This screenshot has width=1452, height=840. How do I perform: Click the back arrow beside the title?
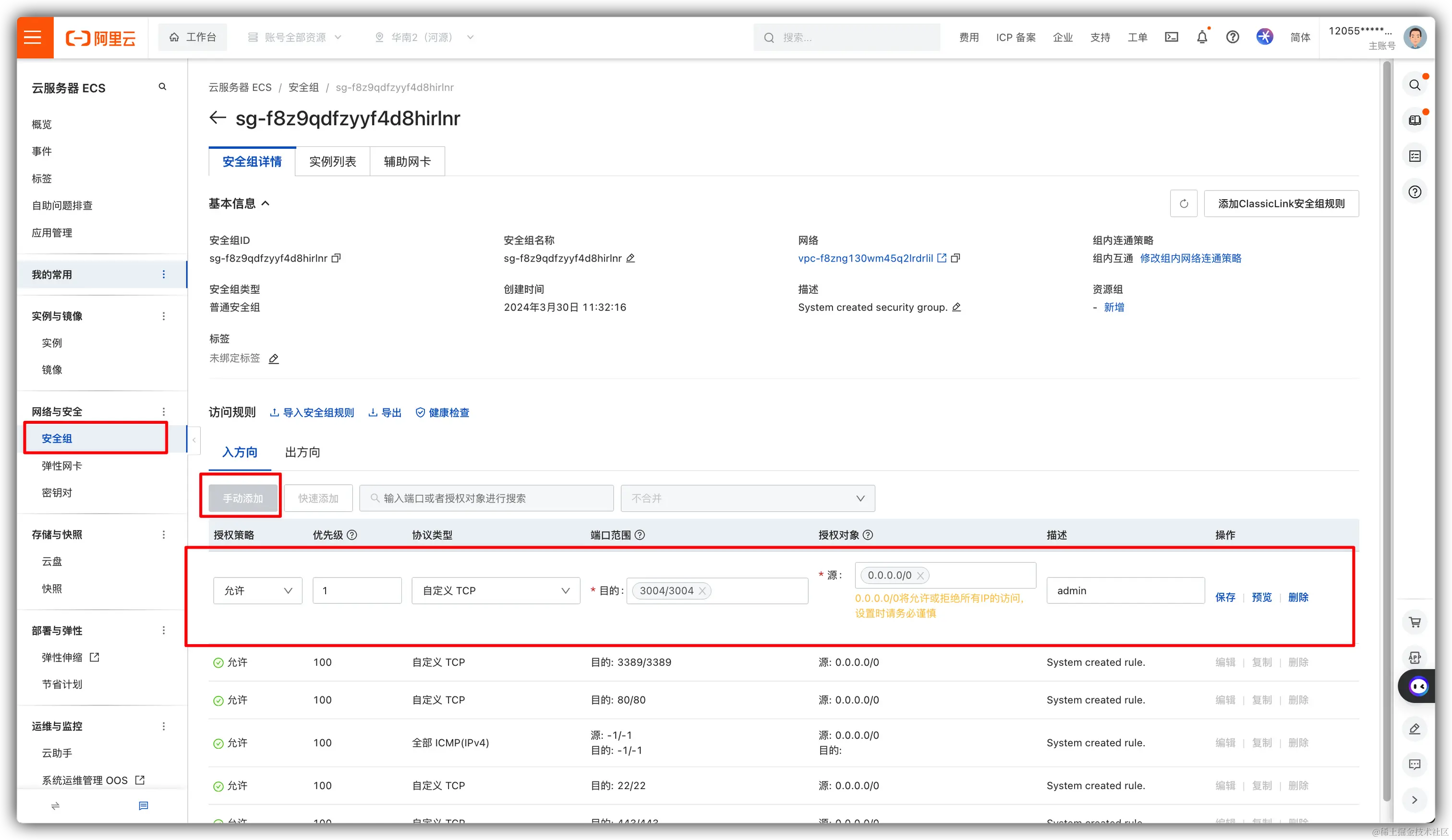click(217, 118)
